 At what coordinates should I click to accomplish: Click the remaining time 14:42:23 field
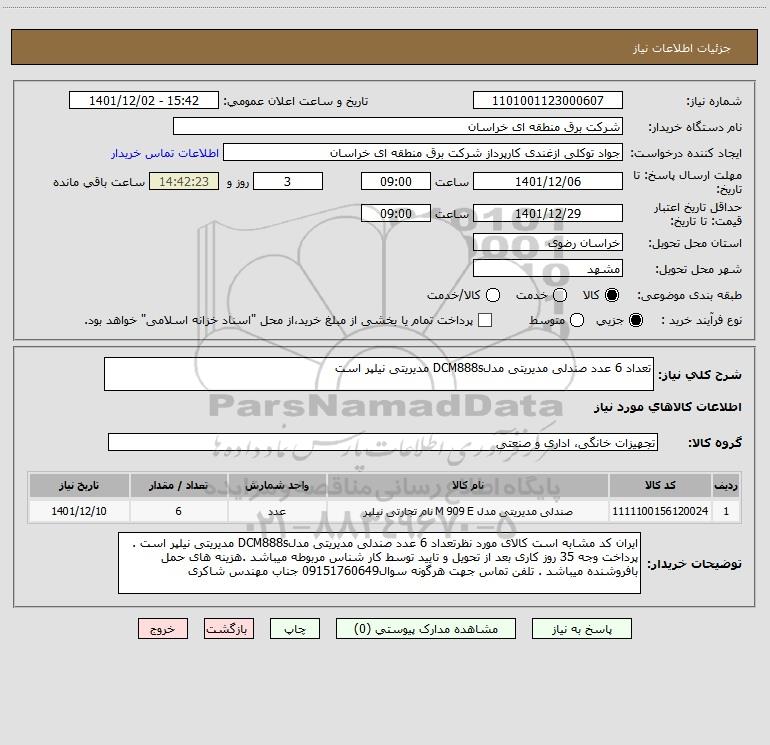[x=184, y=181]
